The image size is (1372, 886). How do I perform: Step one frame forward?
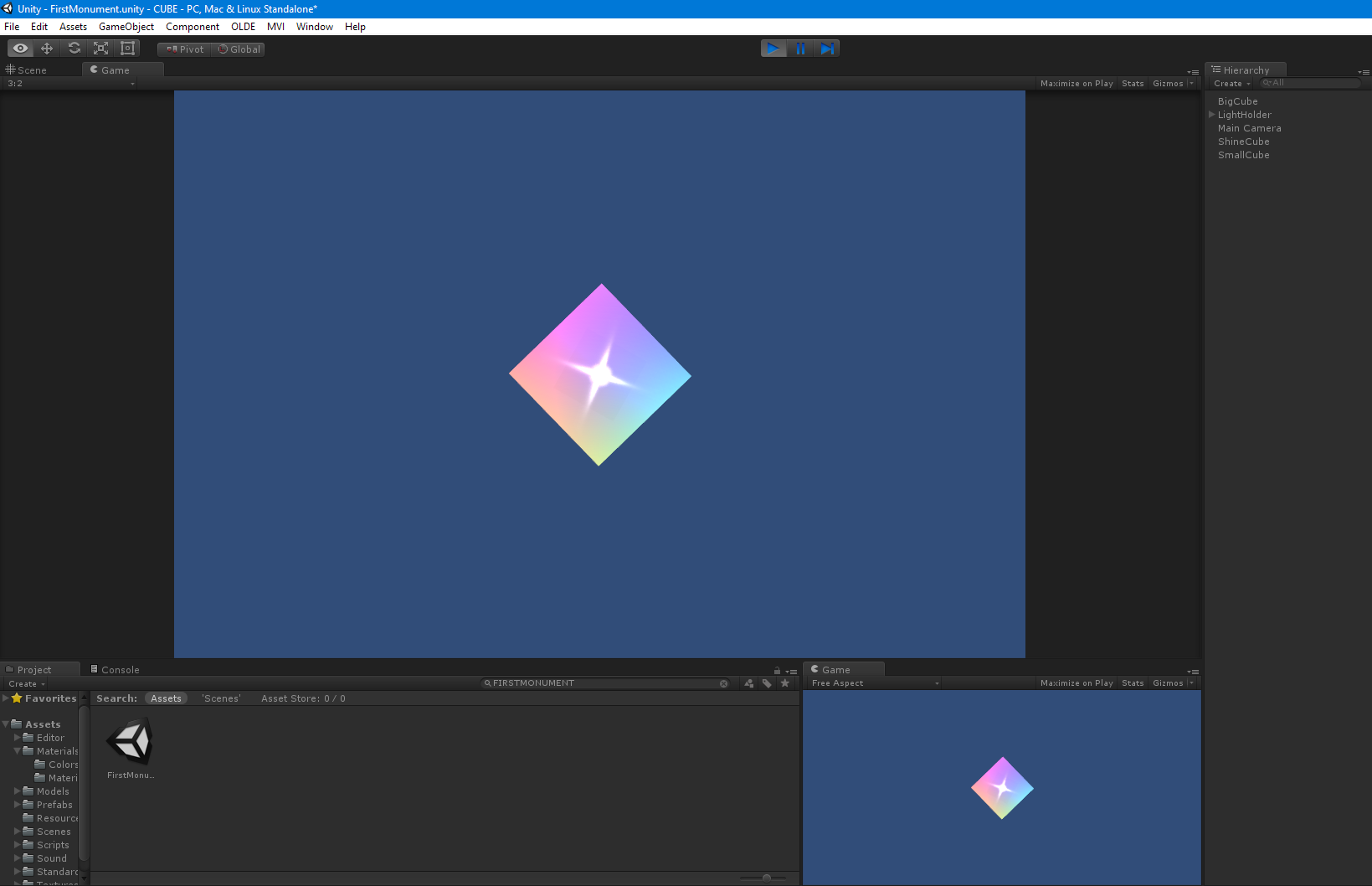[x=826, y=49]
